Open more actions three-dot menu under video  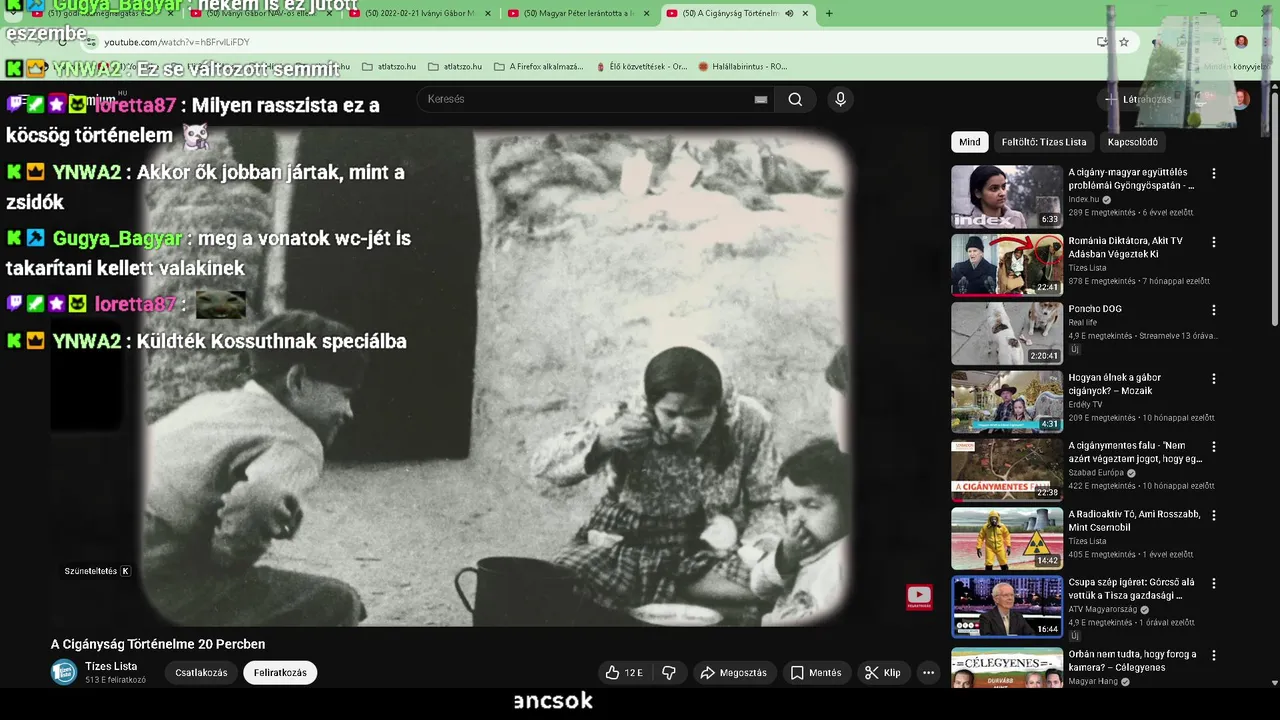[x=928, y=673]
